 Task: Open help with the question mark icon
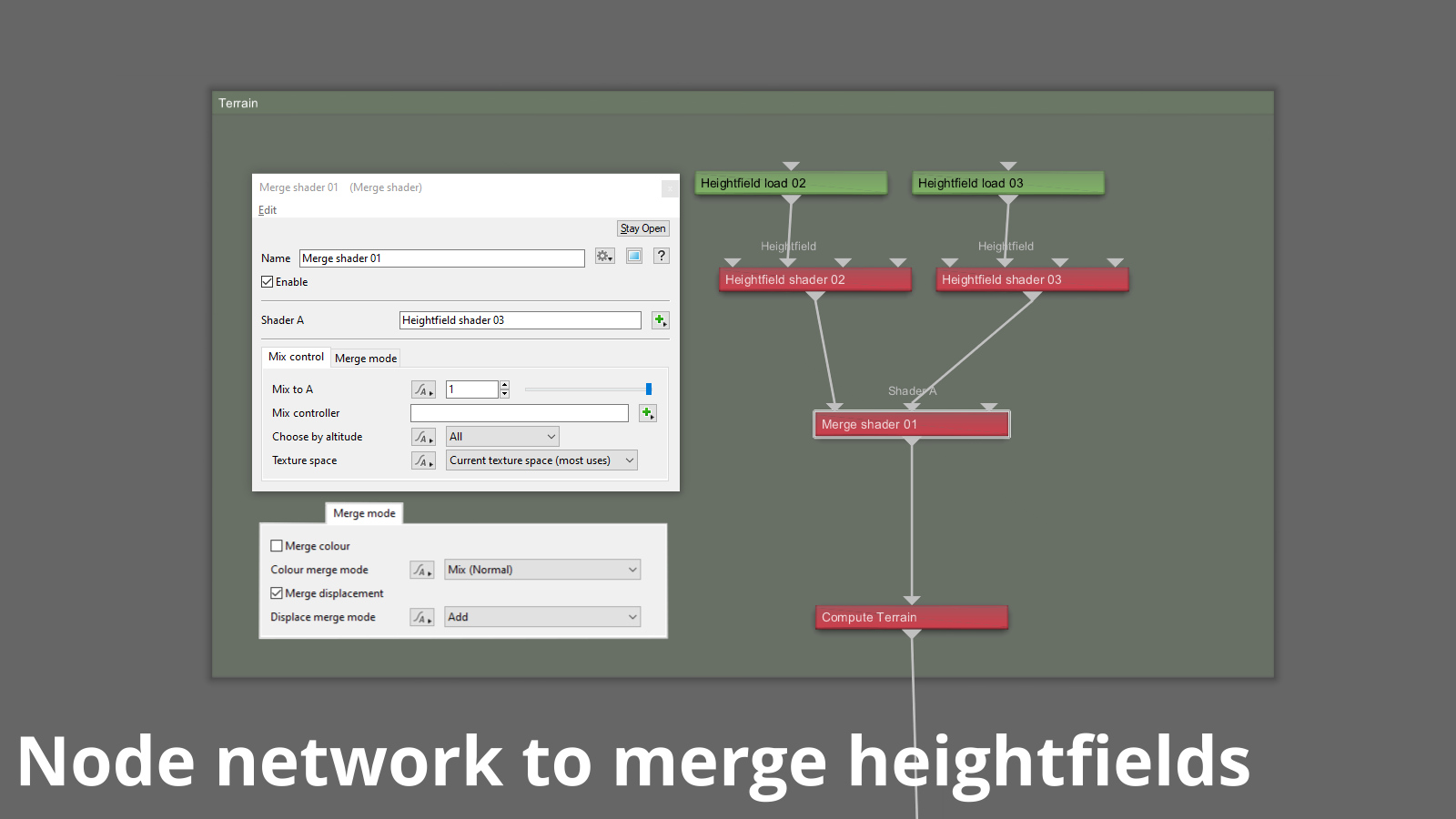pos(662,257)
